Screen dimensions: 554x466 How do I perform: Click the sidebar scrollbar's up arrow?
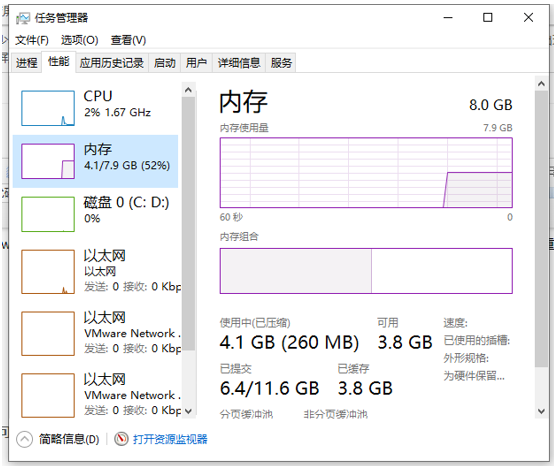[188, 90]
